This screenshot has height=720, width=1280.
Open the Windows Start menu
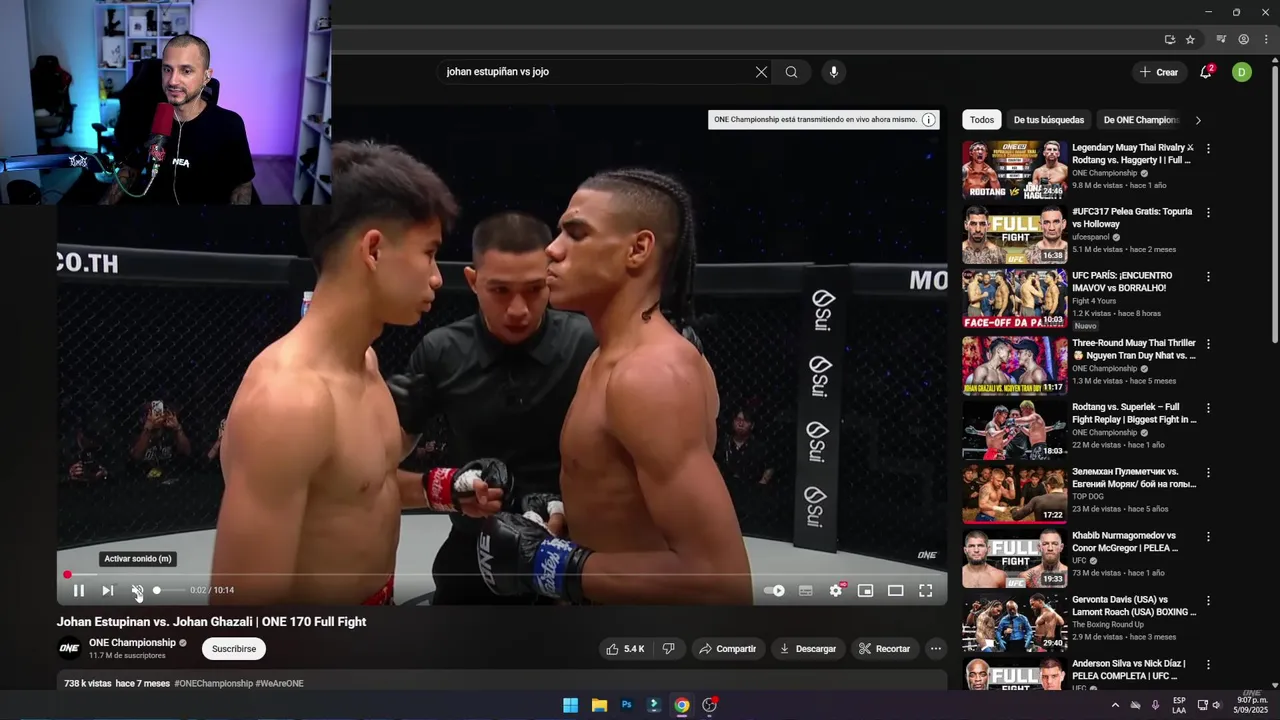pos(570,705)
